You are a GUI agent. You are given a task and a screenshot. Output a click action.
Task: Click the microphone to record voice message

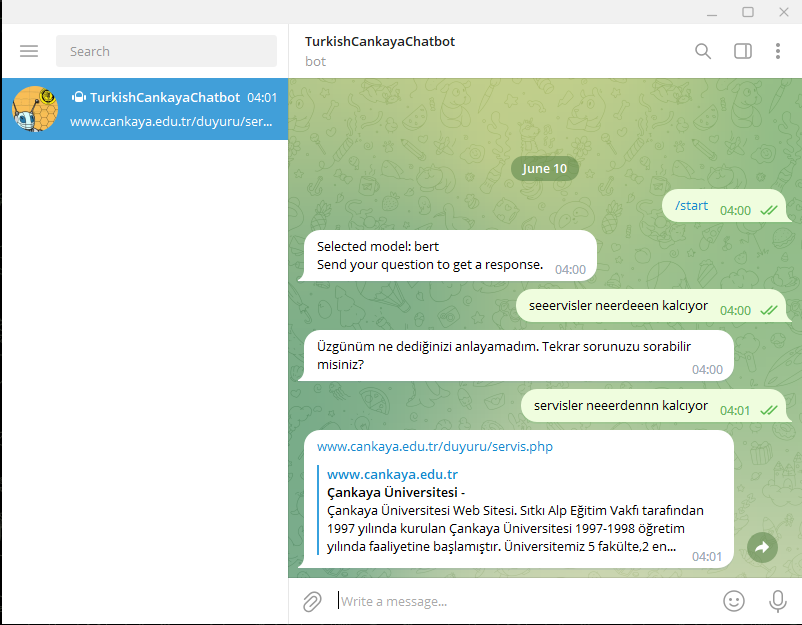(778, 601)
